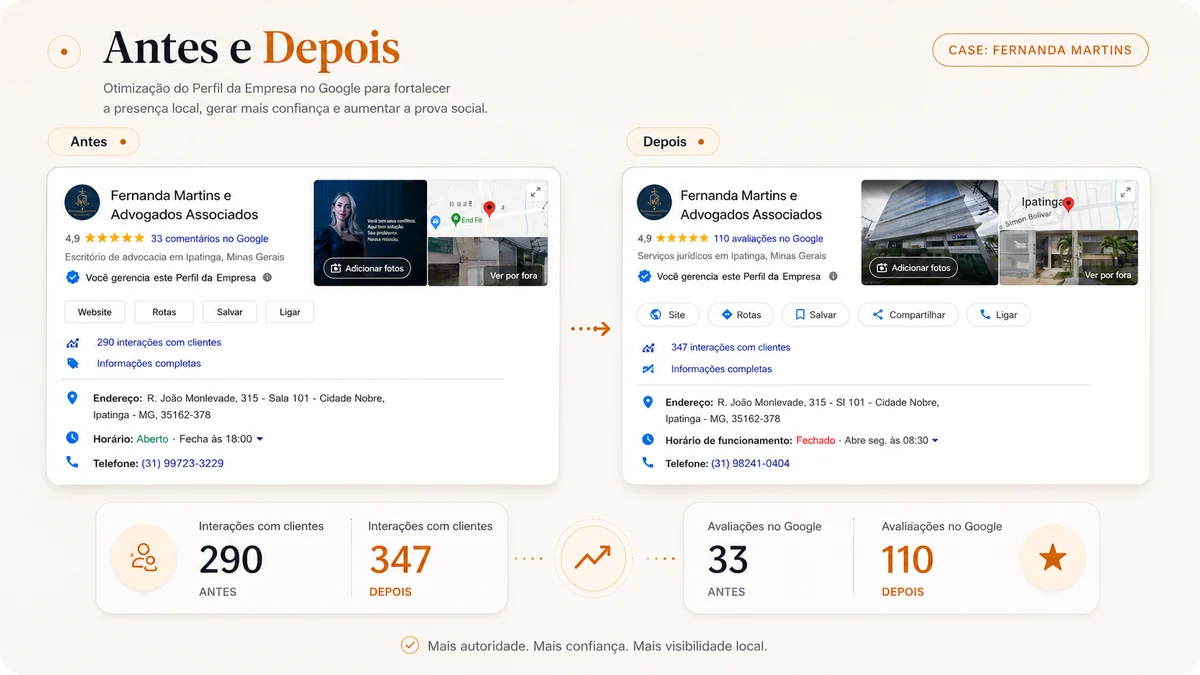Click the tag icon beside Informações completas in Antes

[x=73, y=364]
